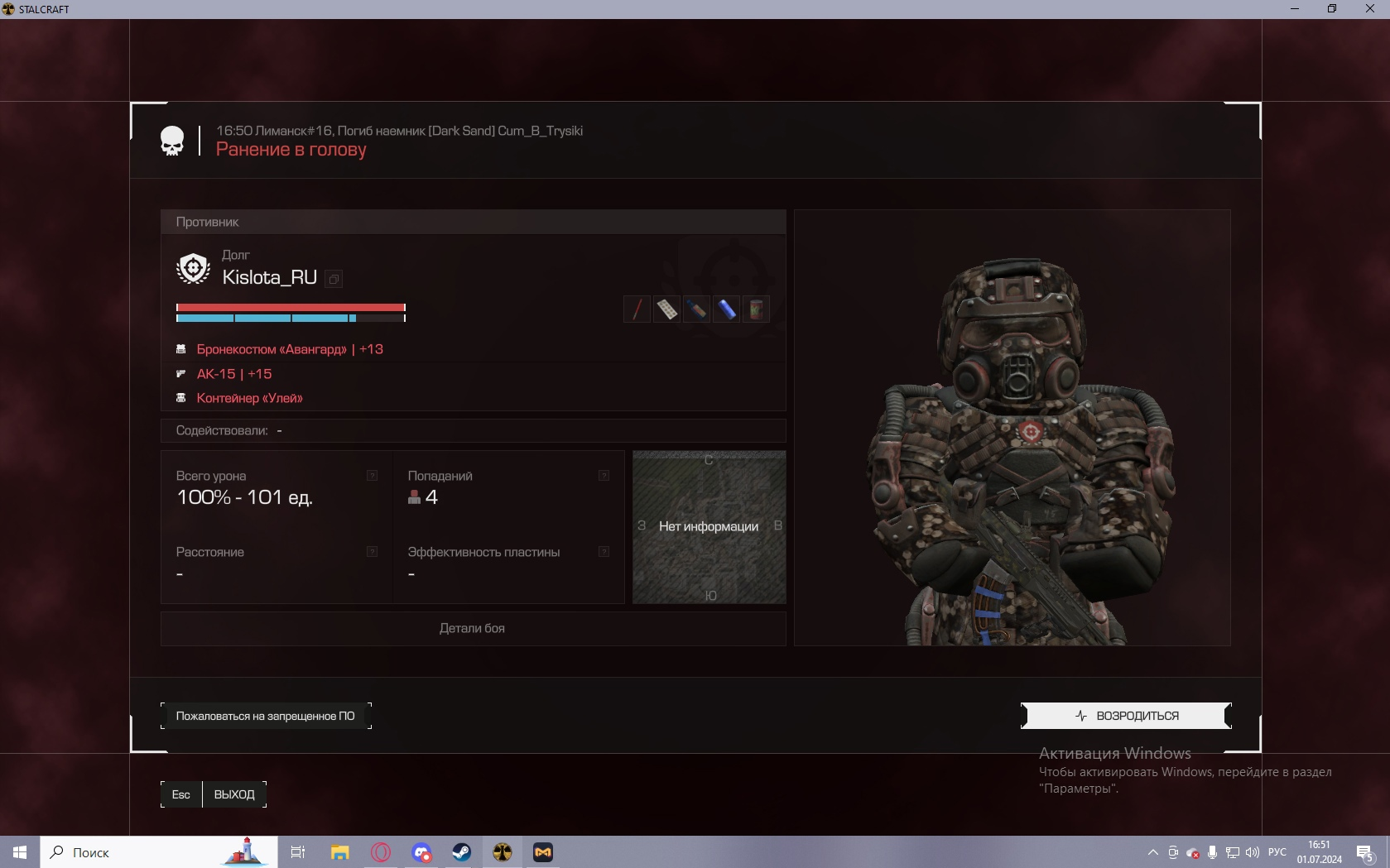Screen dimensions: 1390x868
Task: Click the Нет информации minimap
Action: (x=709, y=527)
